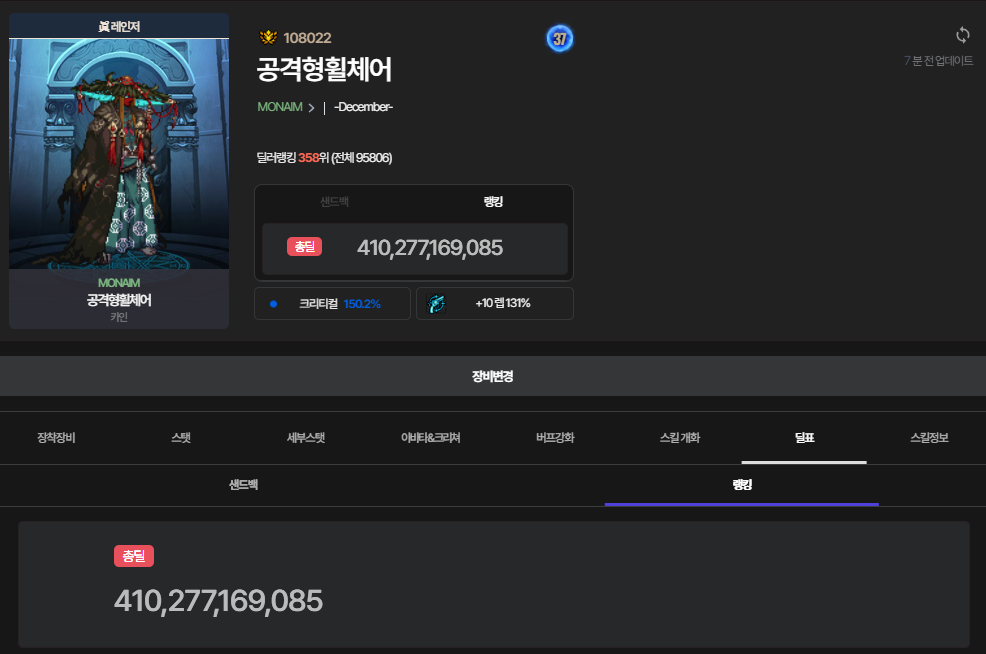986x654 pixels.
Task: Expand the MONAIM guild chevron arrow
Action: [311, 107]
